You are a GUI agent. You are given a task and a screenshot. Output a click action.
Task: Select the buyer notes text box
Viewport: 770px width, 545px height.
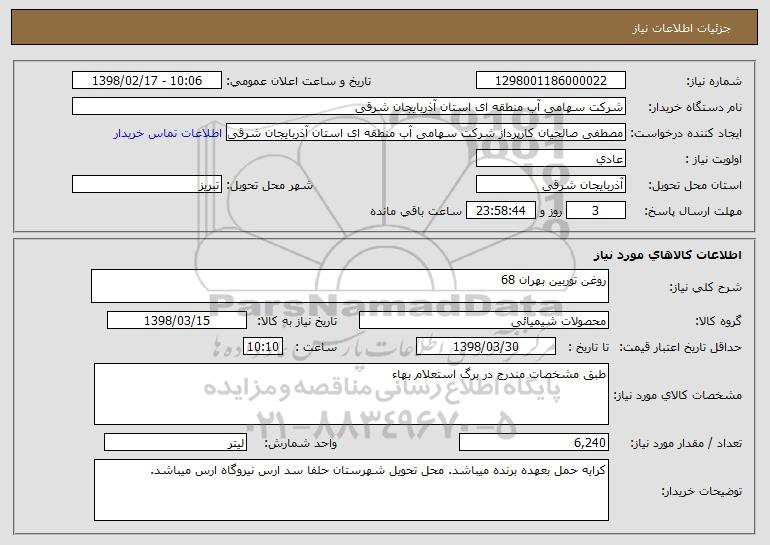[351, 490]
